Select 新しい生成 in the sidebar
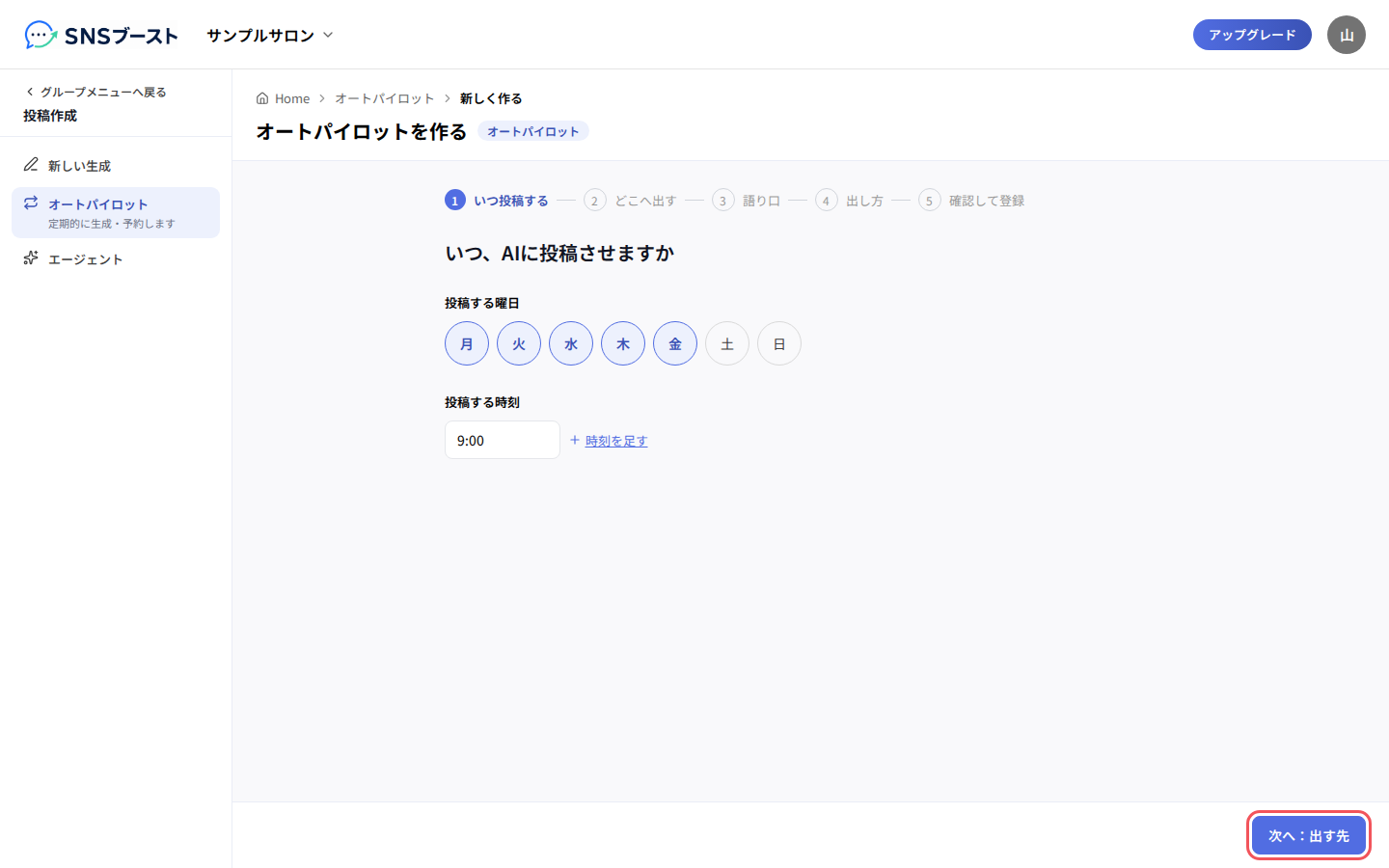 116,166
